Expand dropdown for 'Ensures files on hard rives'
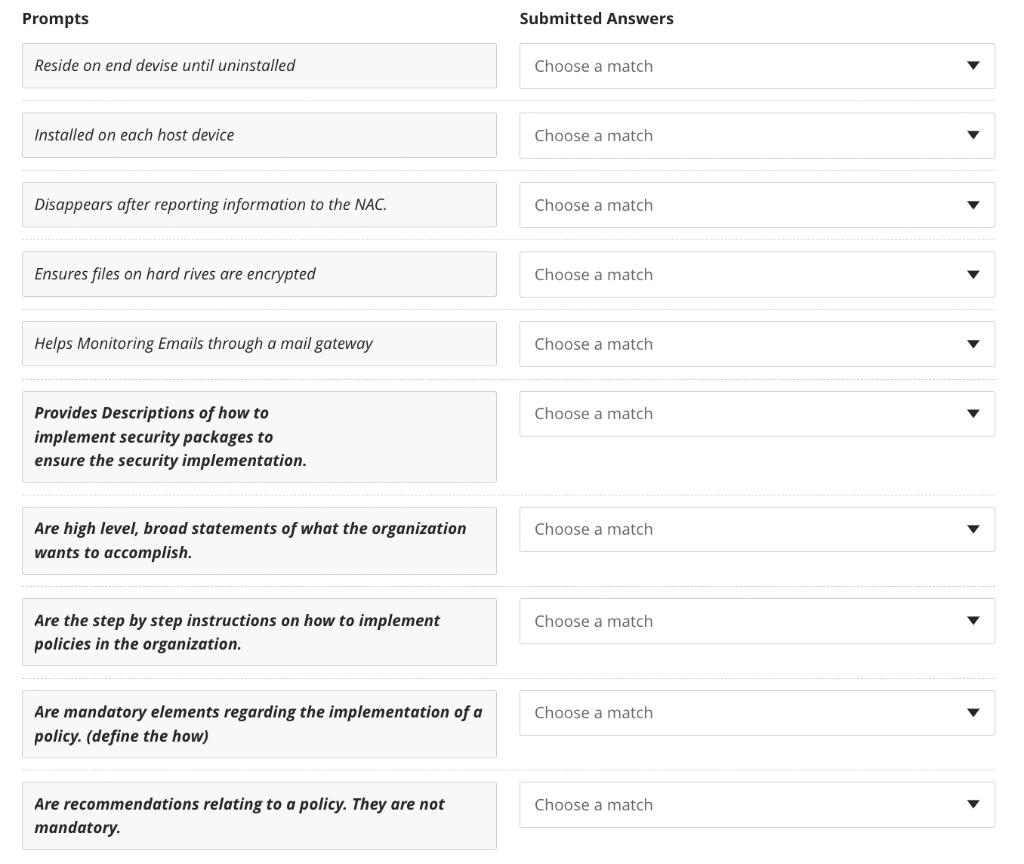Screen dimensions: 1024x864 pos(756,274)
